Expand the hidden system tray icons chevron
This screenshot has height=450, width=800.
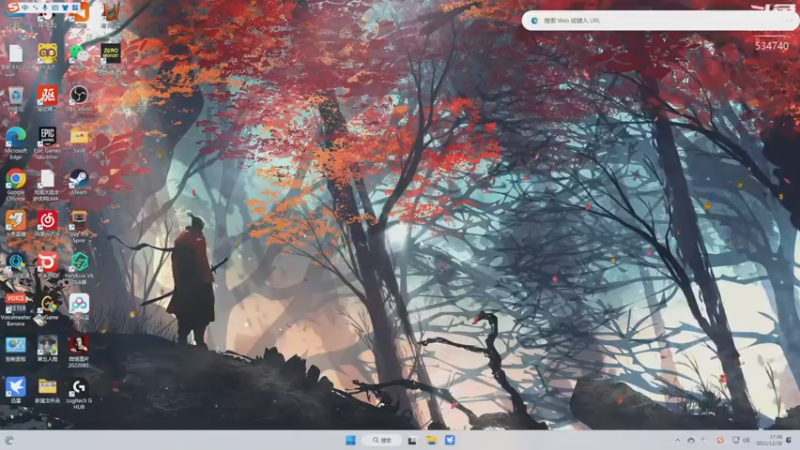click(678, 440)
